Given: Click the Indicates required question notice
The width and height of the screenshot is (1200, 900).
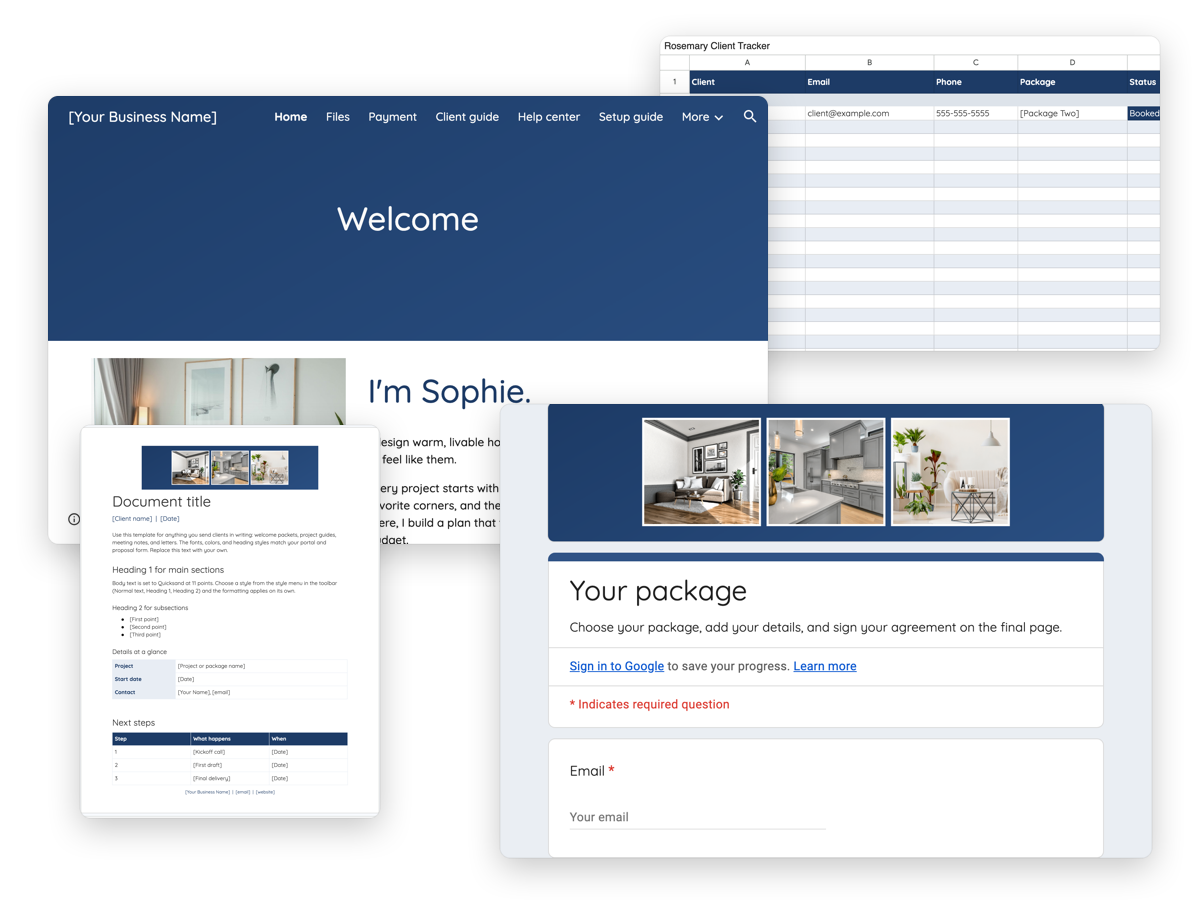Looking at the screenshot, I should click(649, 704).
